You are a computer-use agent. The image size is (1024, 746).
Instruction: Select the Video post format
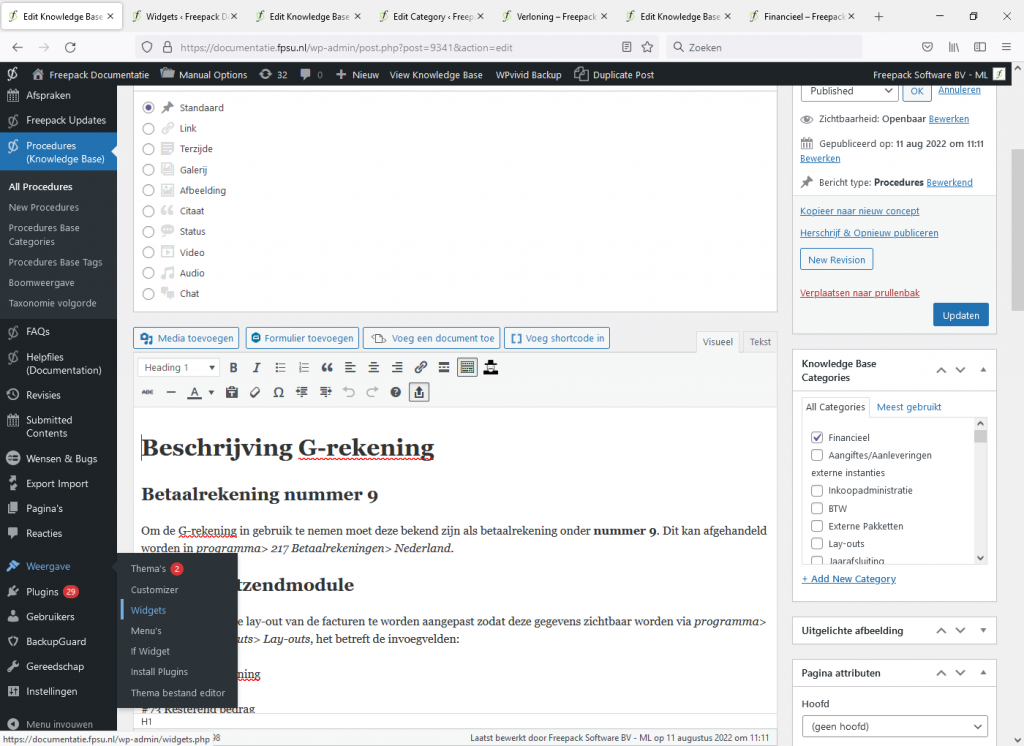148,252
